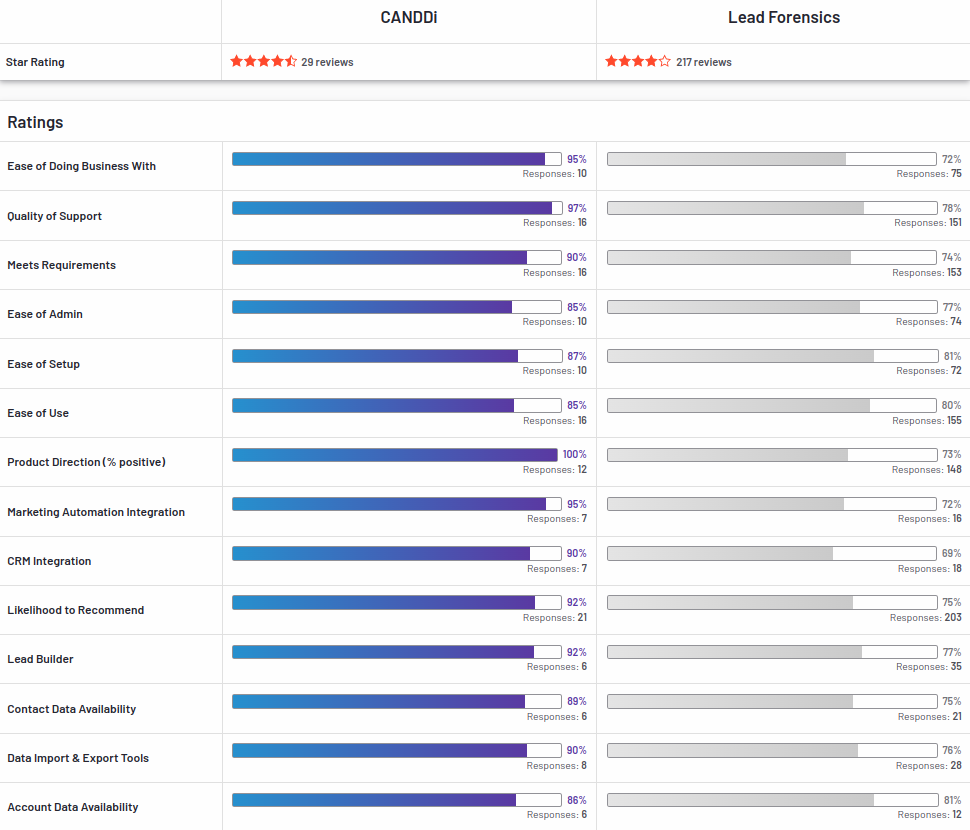This screenshot has width=970, height=830.
Task: Click CANDDi Lead Builder progress bar
Action: 397,652
